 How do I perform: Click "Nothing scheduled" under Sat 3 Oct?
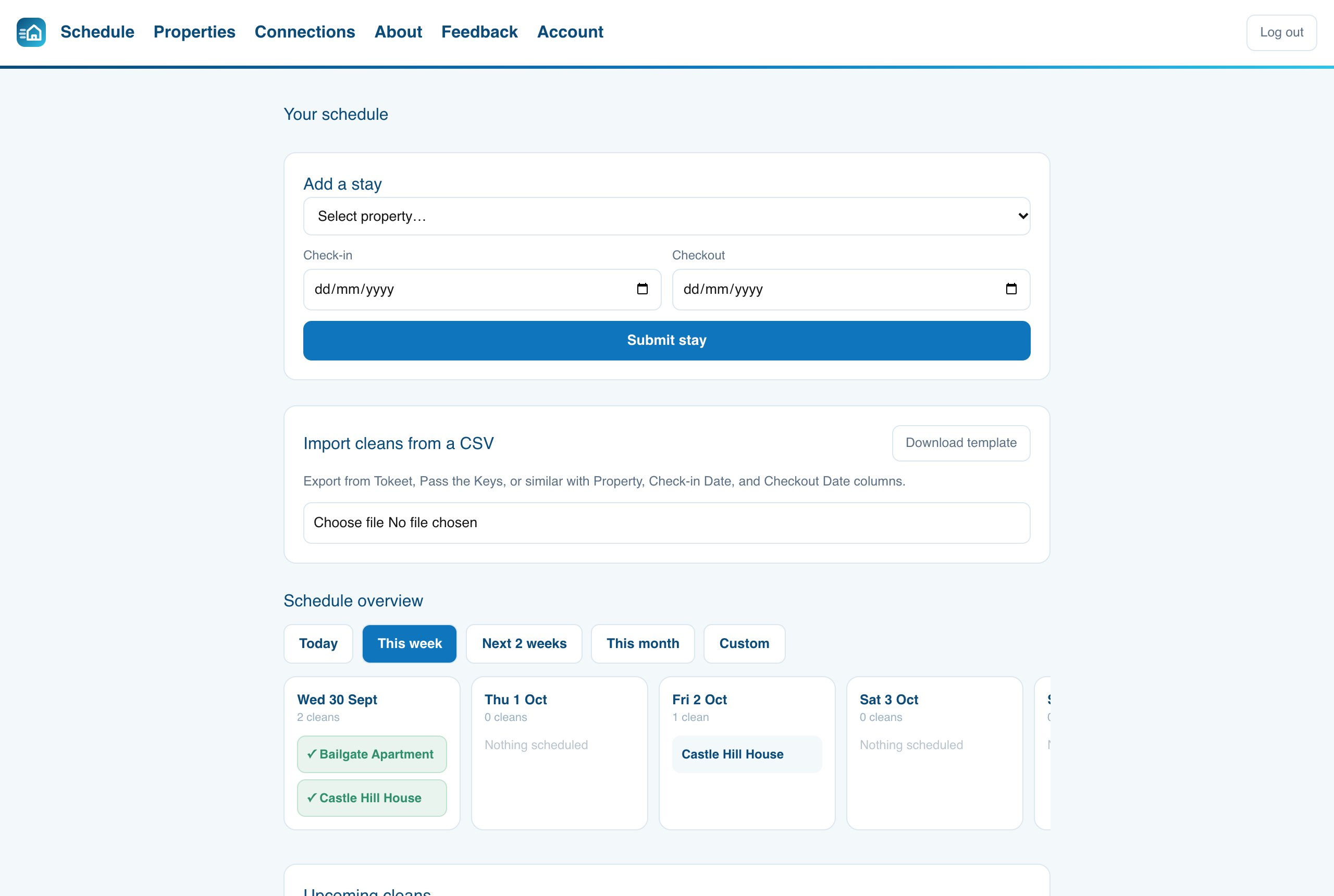[x=911, y=745]
